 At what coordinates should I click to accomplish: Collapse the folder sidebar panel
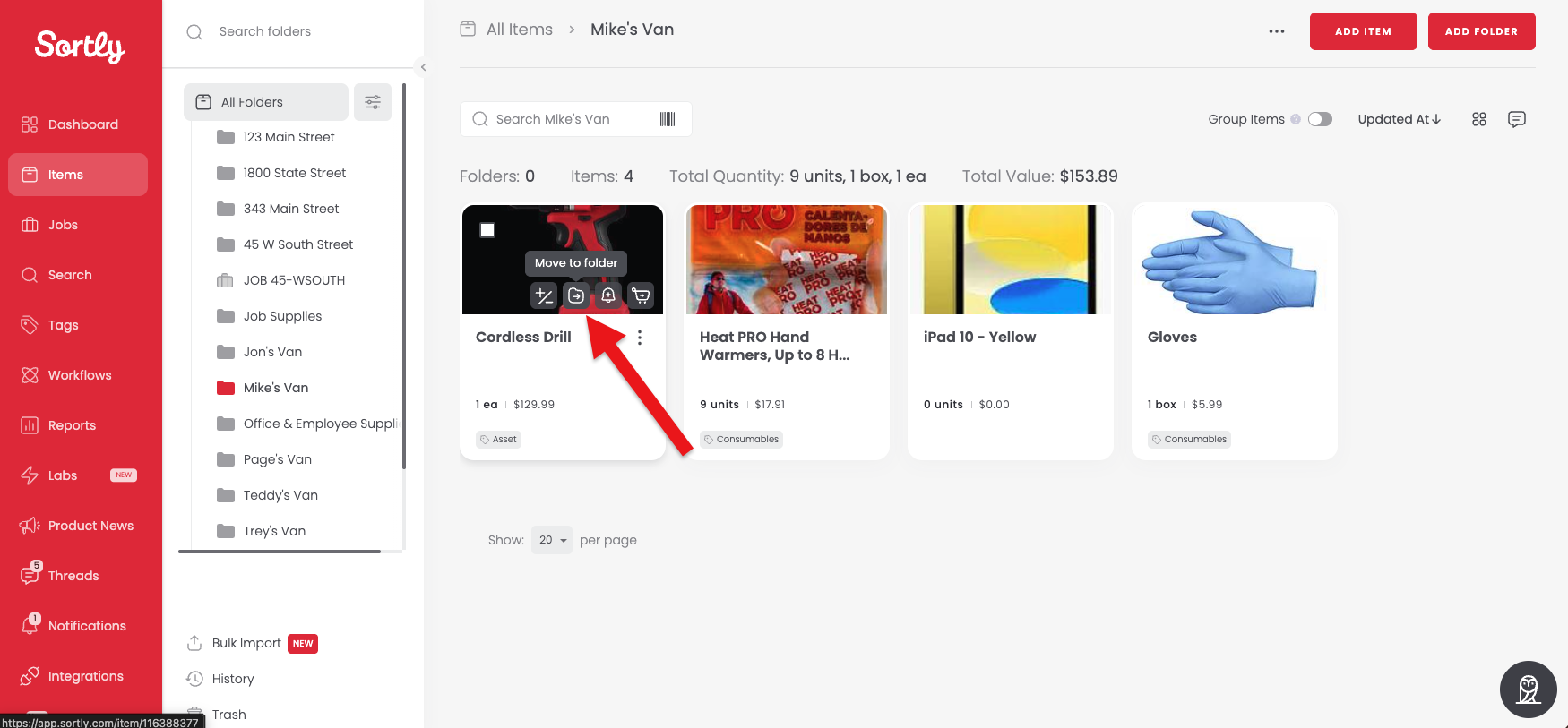coord(423,67)
